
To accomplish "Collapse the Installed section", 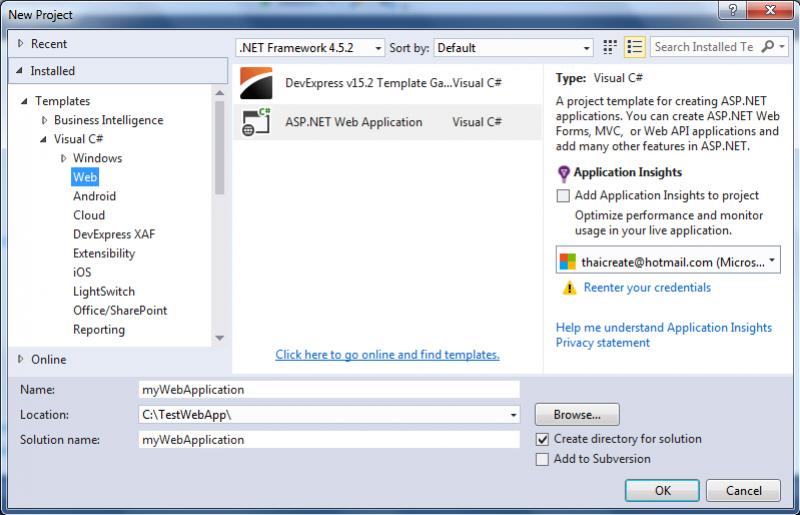I will tap(20, 71).
